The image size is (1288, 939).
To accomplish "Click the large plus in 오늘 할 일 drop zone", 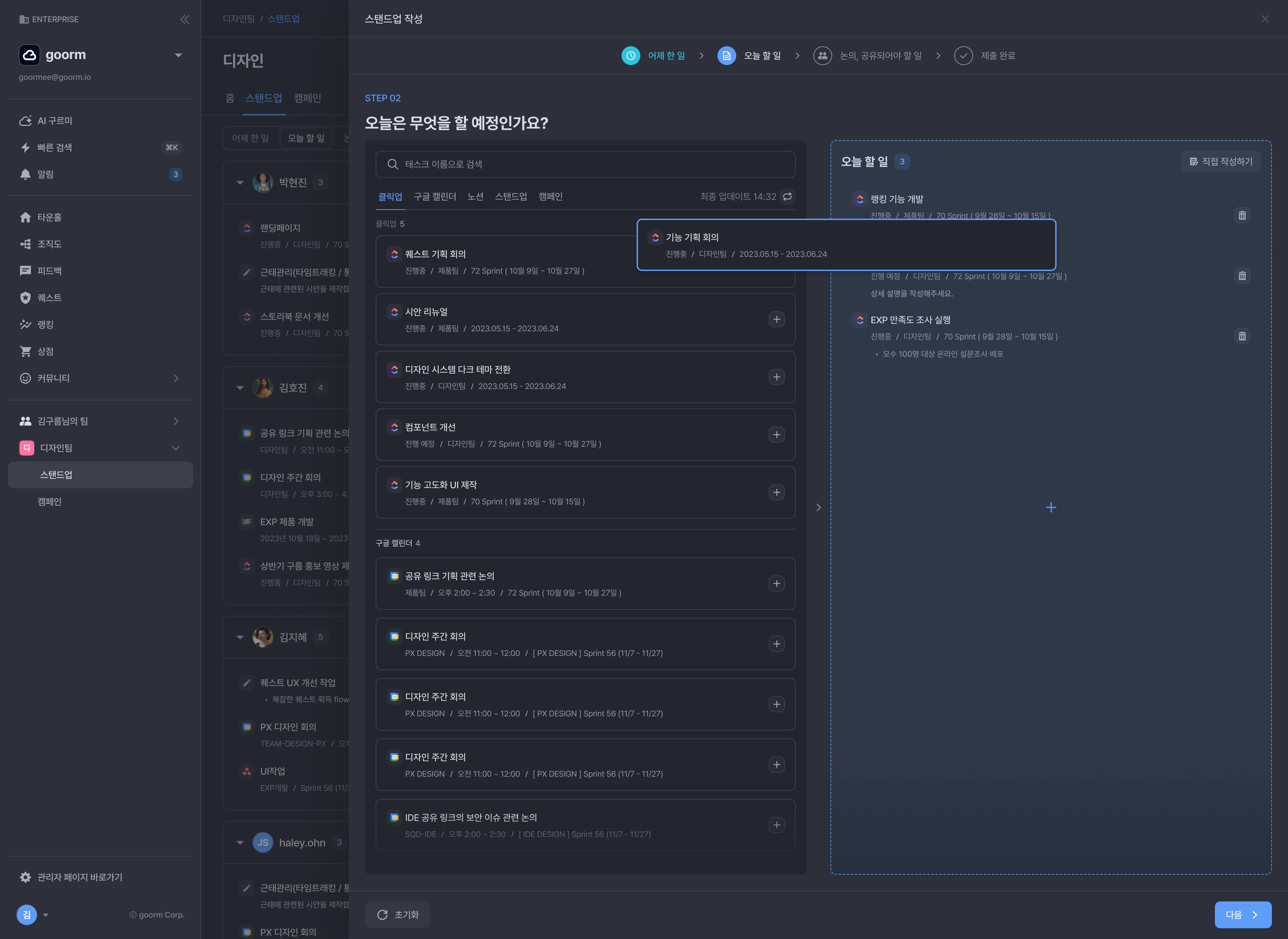I will (1051, 508).
